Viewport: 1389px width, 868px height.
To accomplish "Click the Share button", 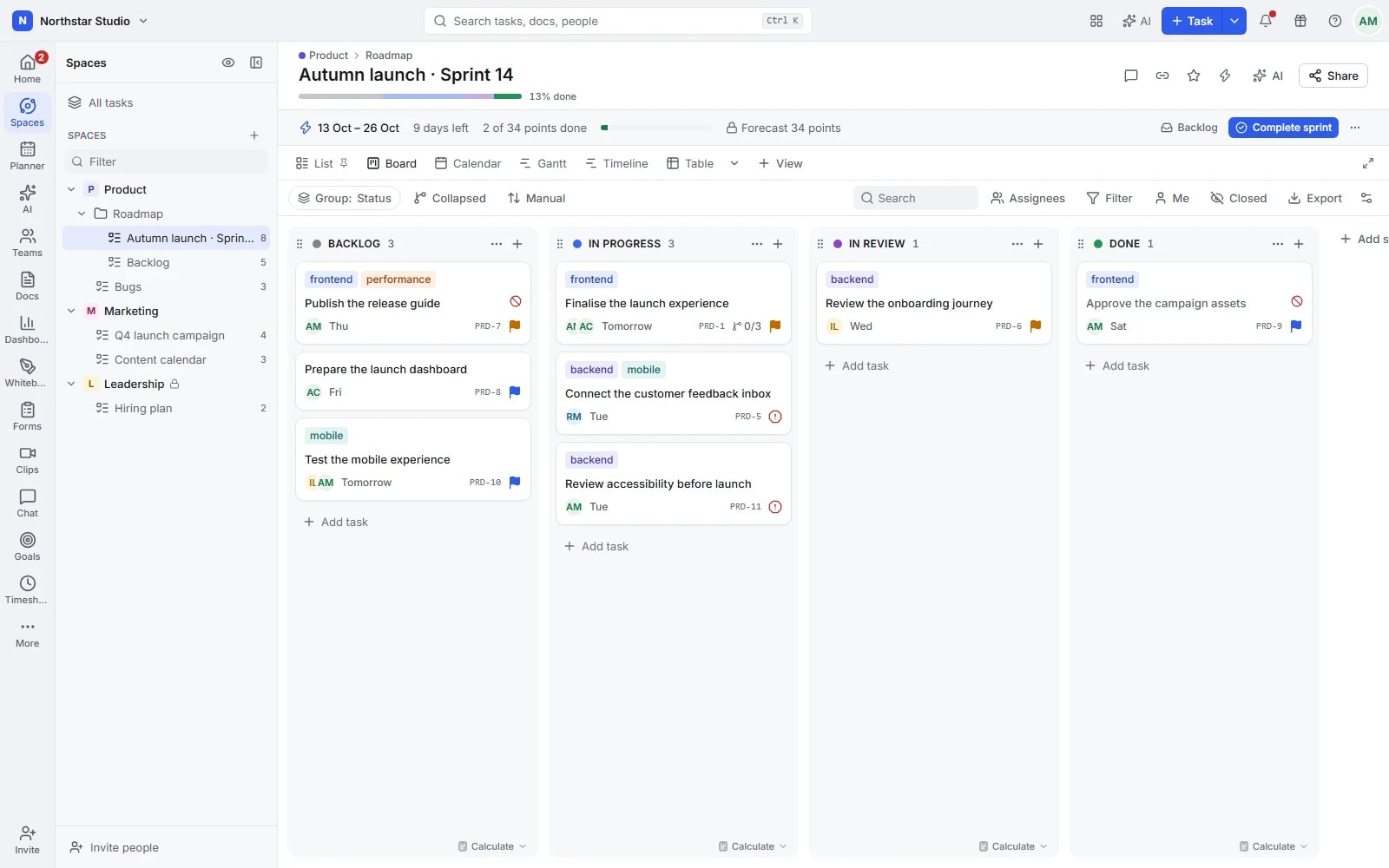I will [1333, 76].
